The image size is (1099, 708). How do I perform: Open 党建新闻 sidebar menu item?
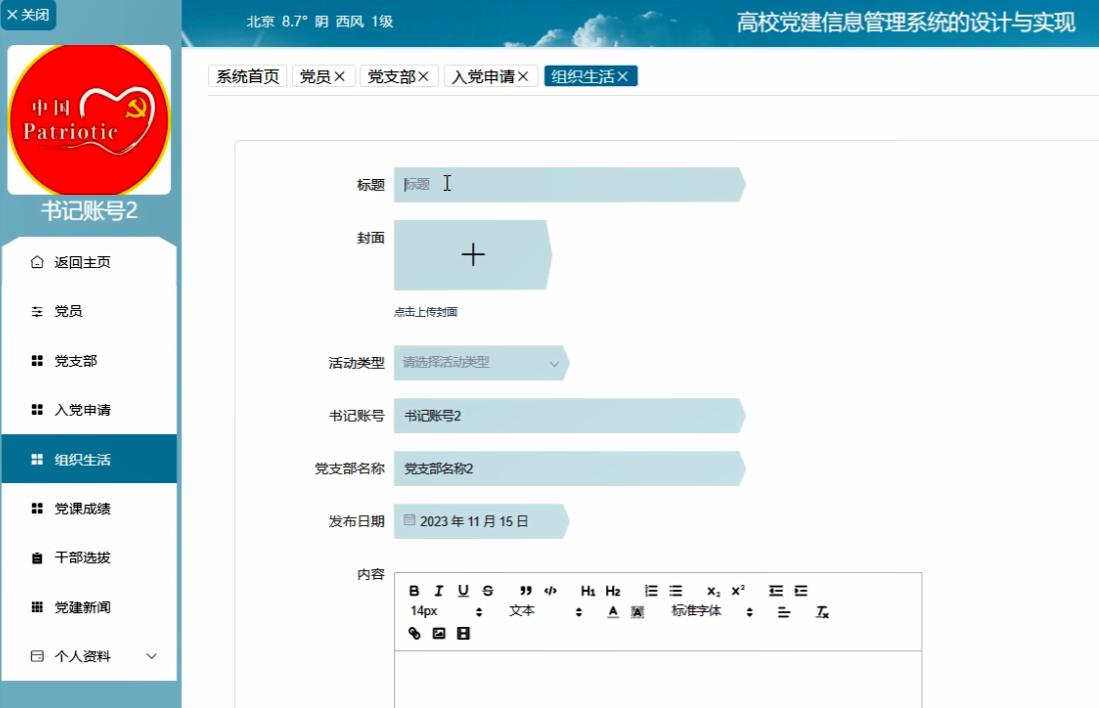click(x=89, y=607)
